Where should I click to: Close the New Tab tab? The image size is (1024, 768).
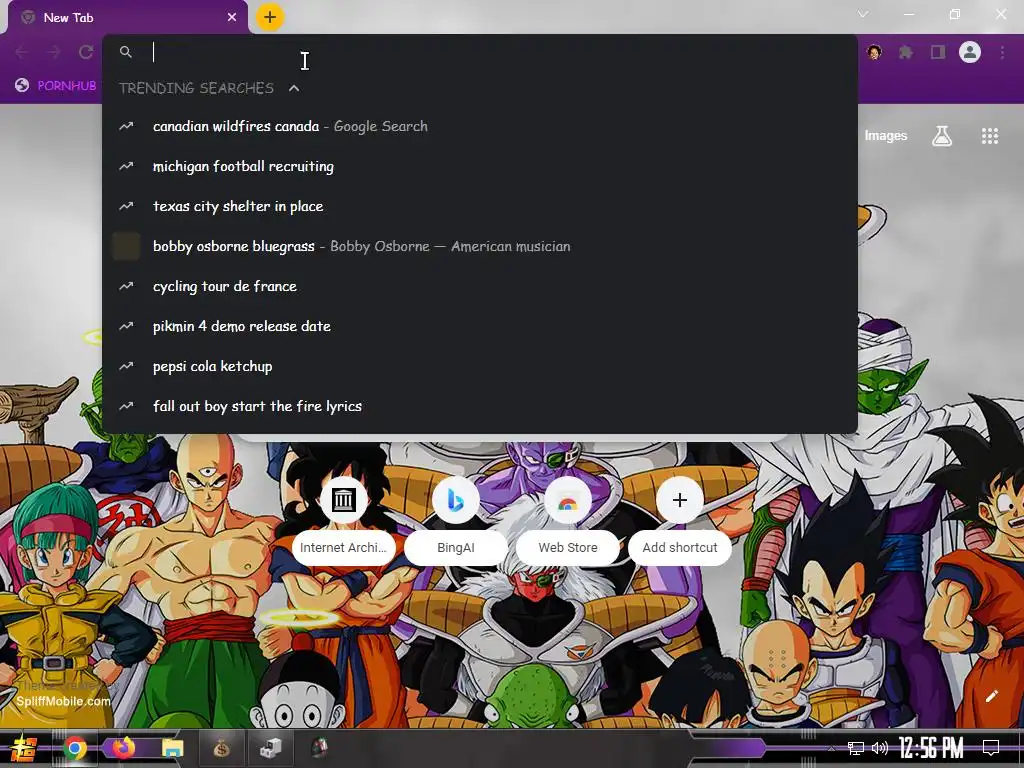click(x=232, y=18)
